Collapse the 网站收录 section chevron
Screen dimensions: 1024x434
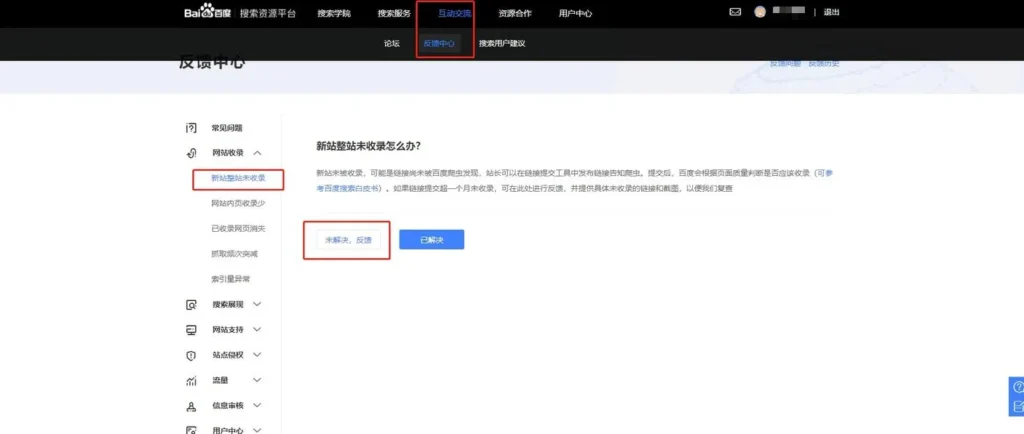pos(258,153)
